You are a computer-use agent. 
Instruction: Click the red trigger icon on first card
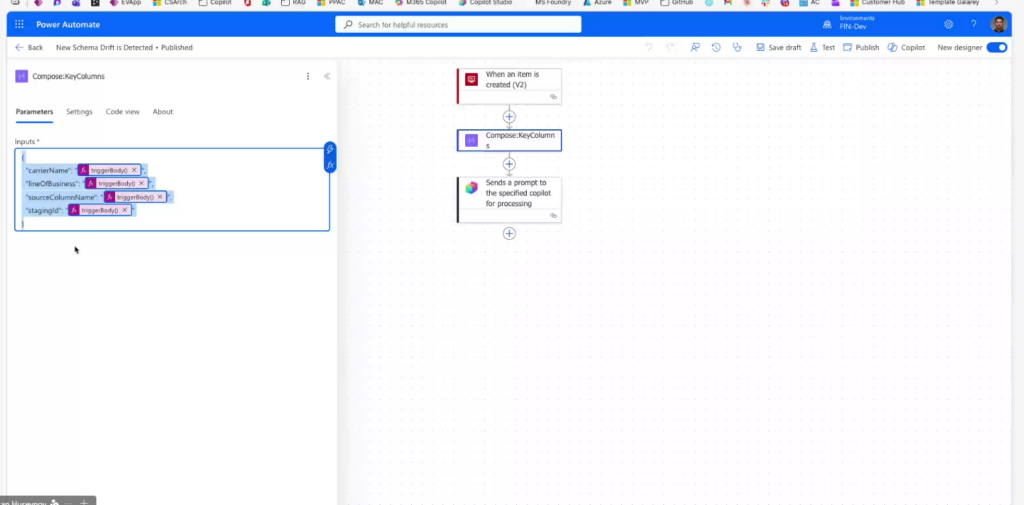(472, 80)
